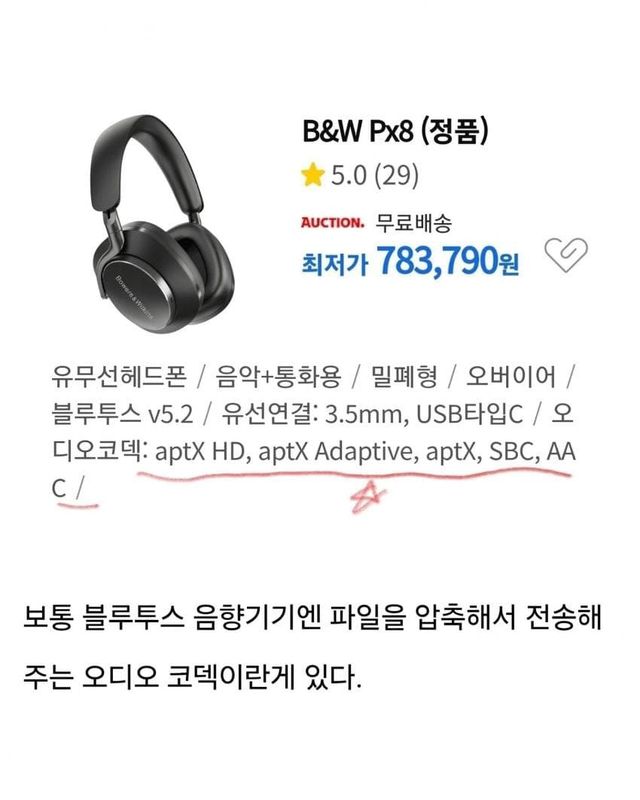
Task: Click the 무료배송 shipping label
Action: [x=414, y=223]
